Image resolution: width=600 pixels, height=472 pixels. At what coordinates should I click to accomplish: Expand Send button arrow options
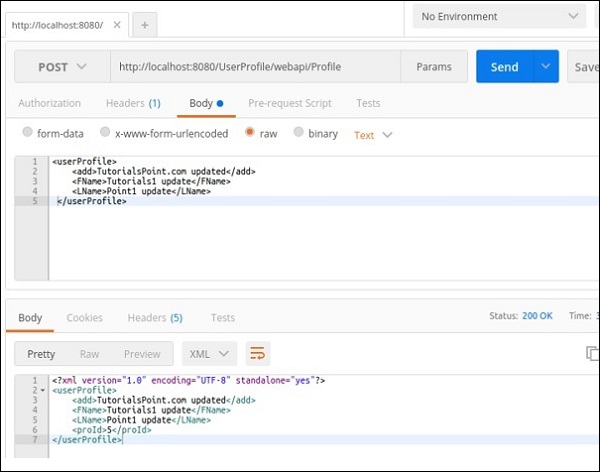pyautogui.click(x=545, y=67)
